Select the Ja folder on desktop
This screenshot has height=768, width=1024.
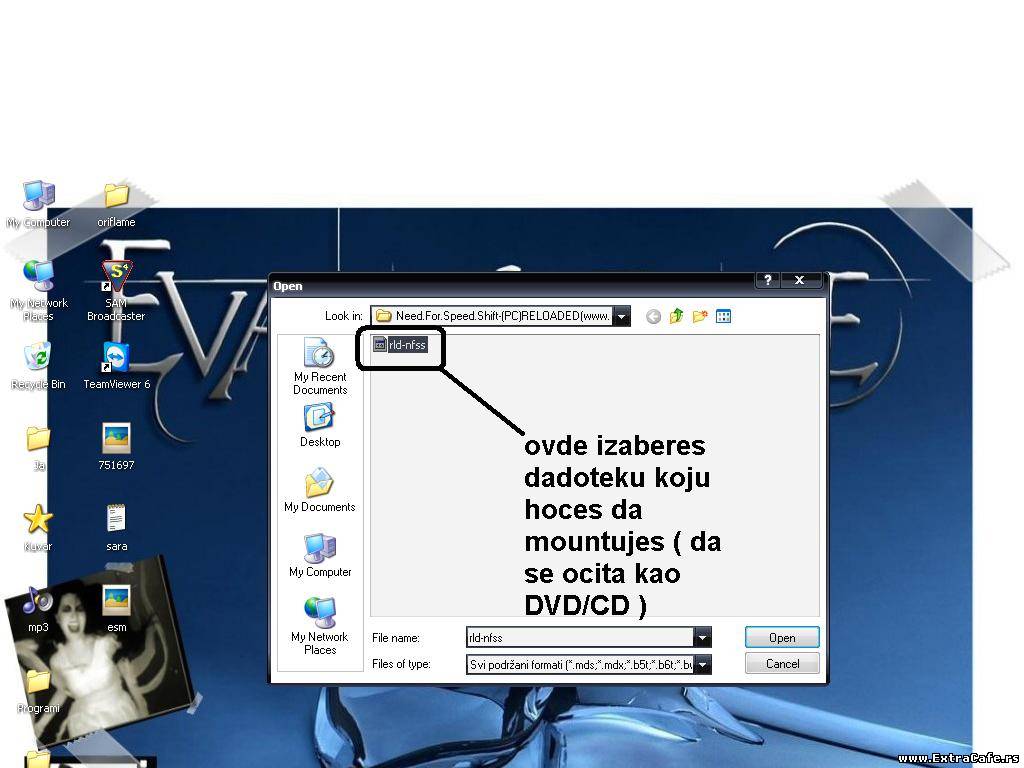39,447
